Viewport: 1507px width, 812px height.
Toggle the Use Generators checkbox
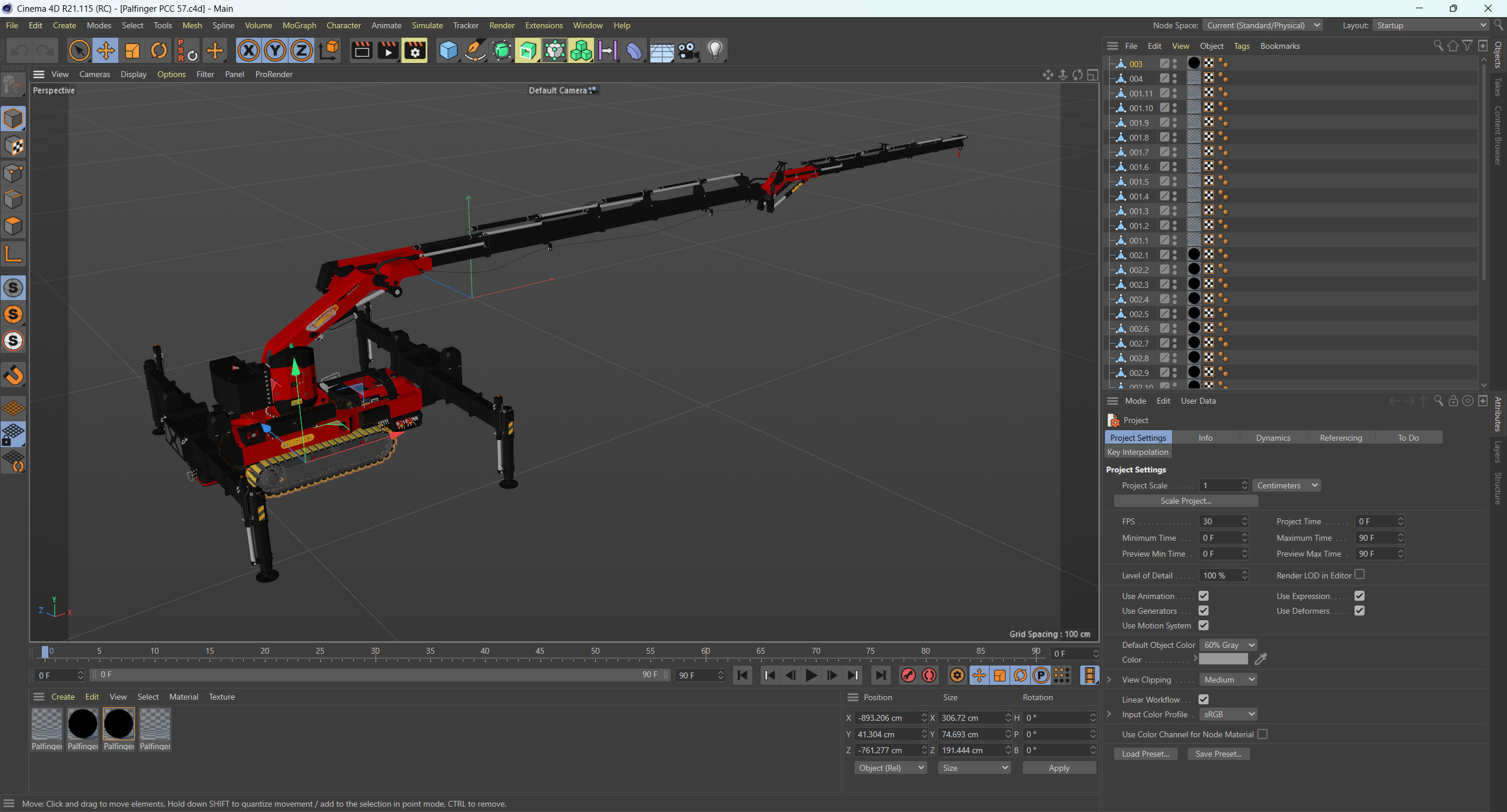coord(1203,611)
